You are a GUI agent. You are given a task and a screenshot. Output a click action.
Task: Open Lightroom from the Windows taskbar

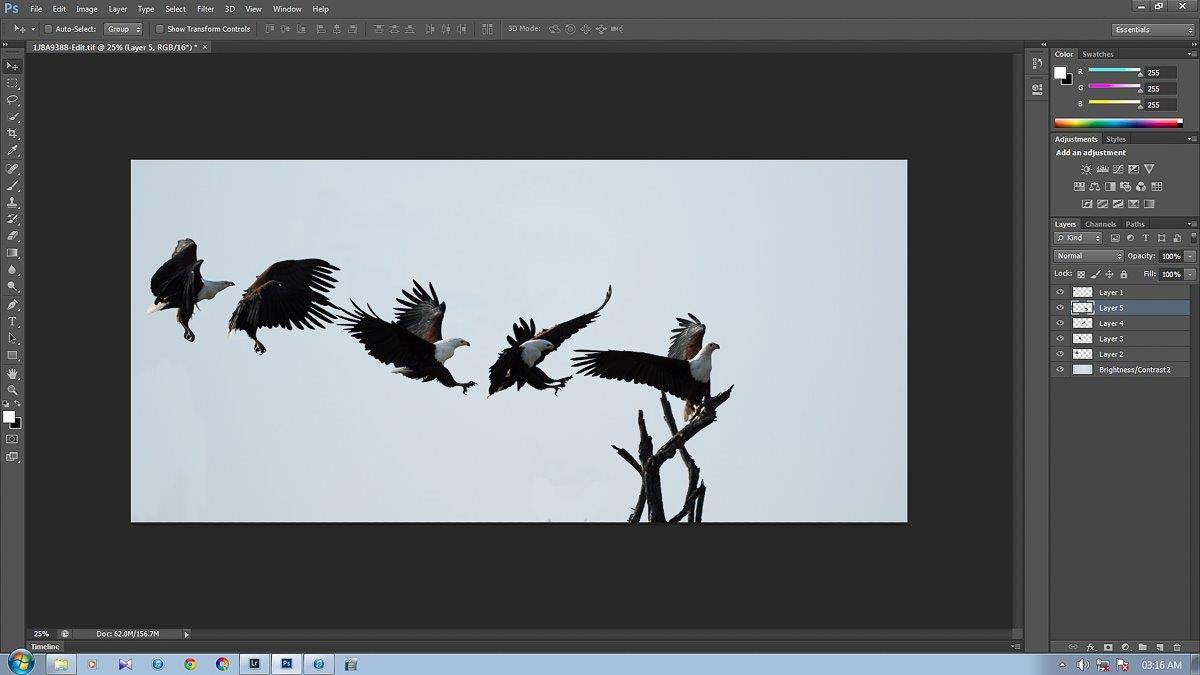[254, 663]
